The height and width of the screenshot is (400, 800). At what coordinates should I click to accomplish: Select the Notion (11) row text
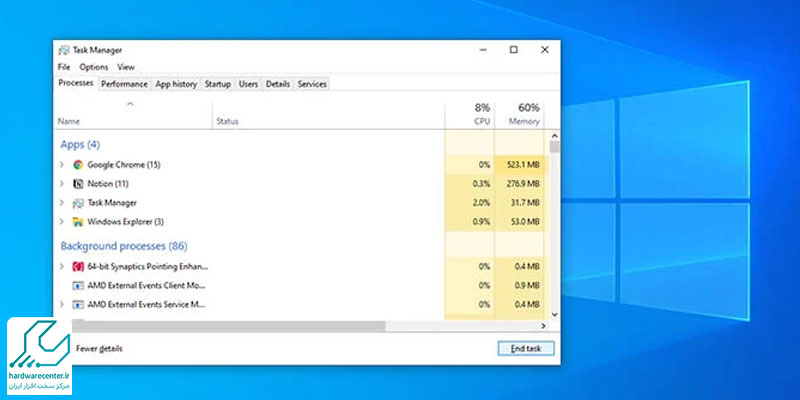click(108, 184)
